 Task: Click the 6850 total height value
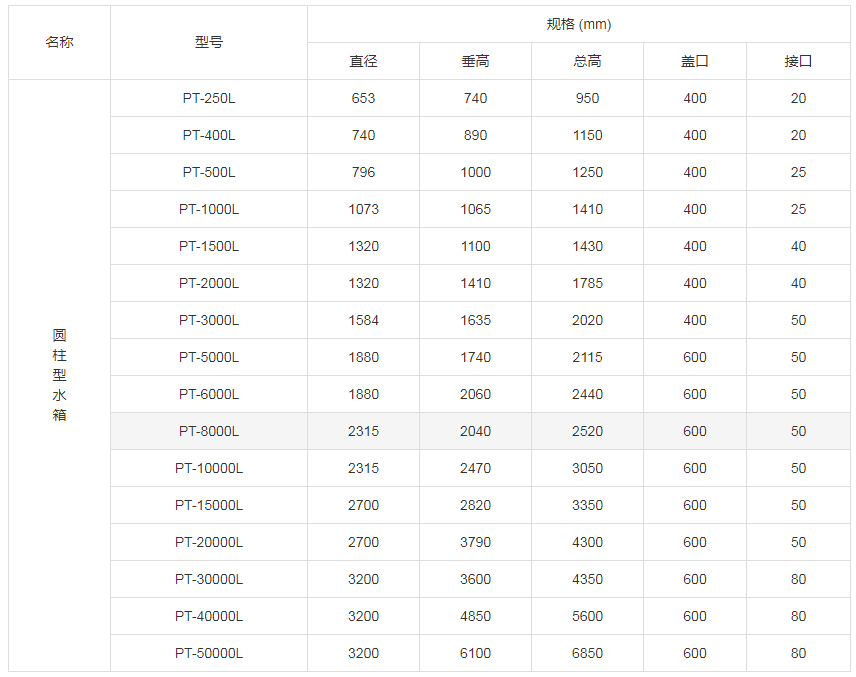[587, 653]
